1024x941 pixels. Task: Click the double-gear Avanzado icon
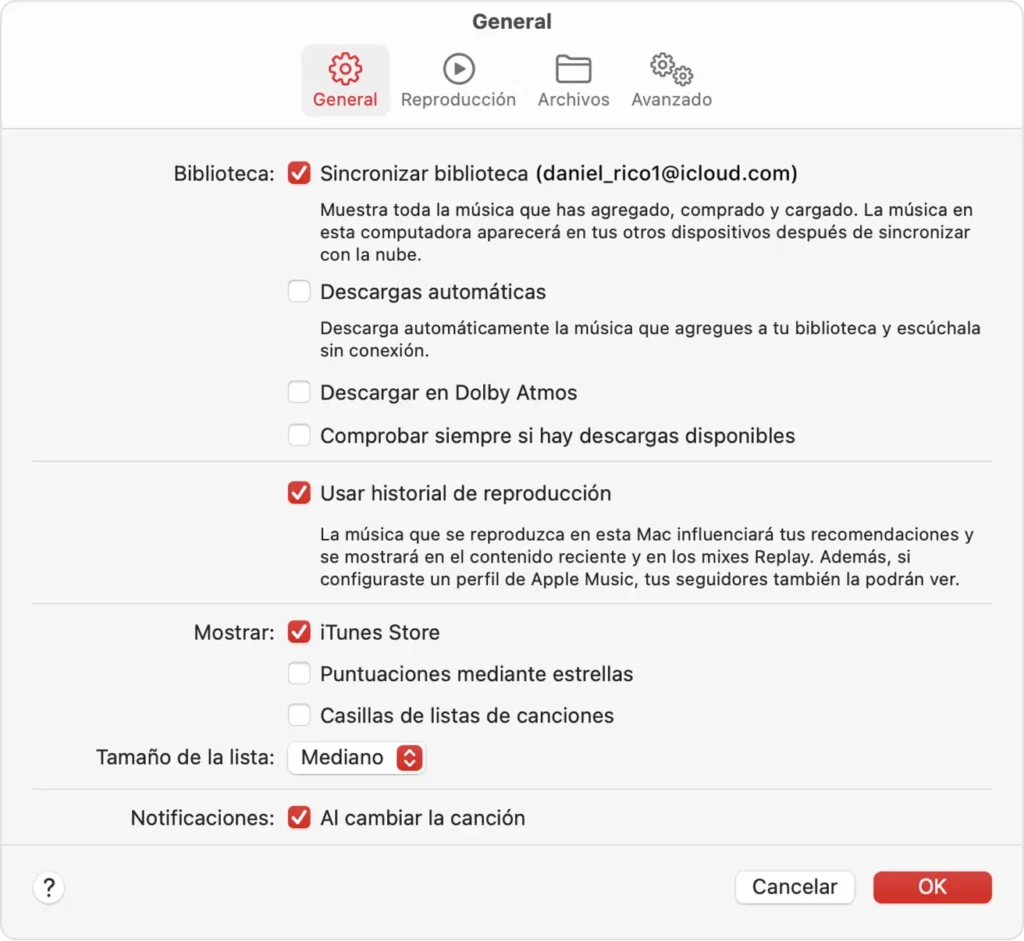click(x=671, y=69)
